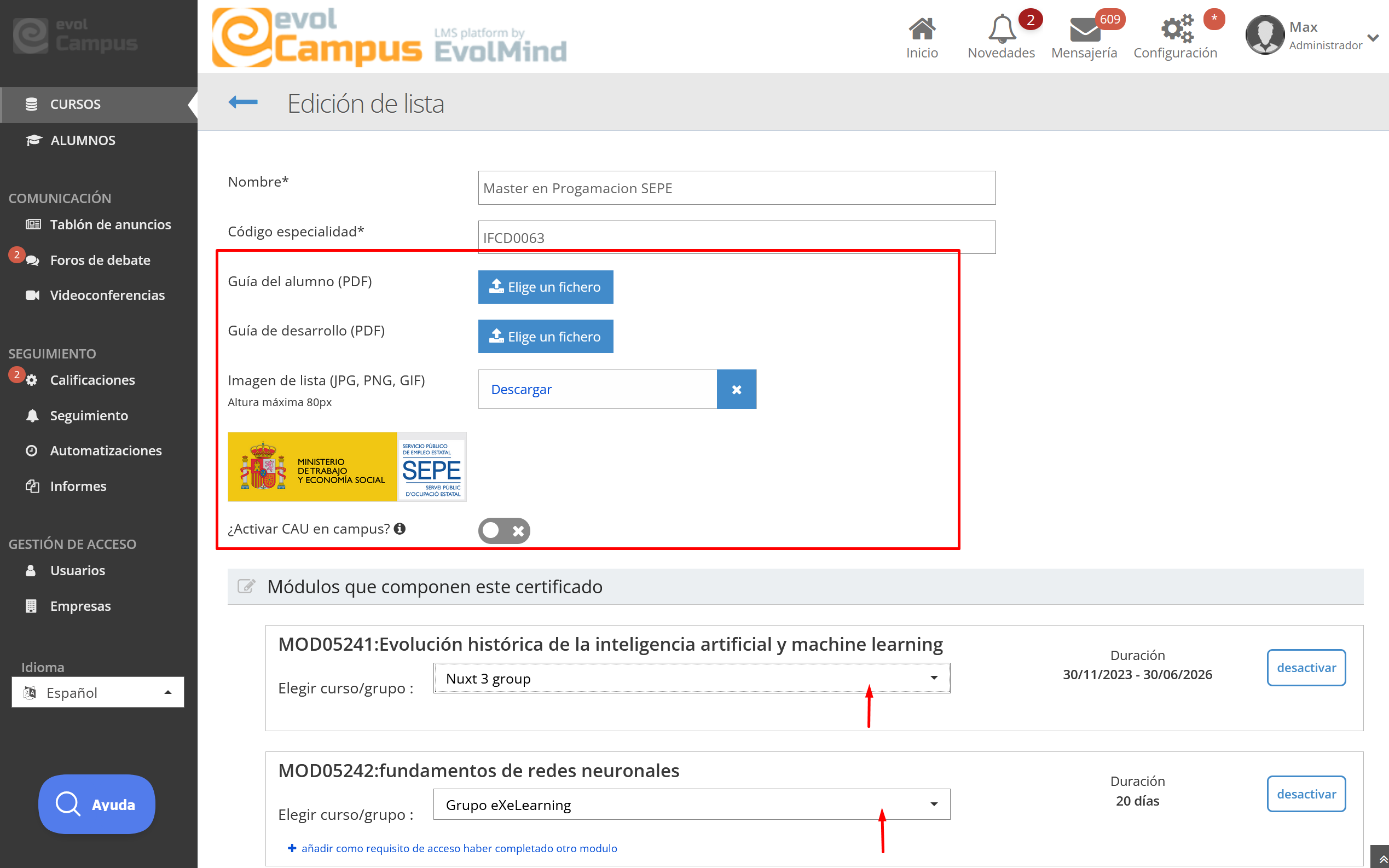Viewport: 1389px width, 868px height.
Task: Click the Mensajería badge 609
Action: pyautogui.click(x=1110, y=19)
